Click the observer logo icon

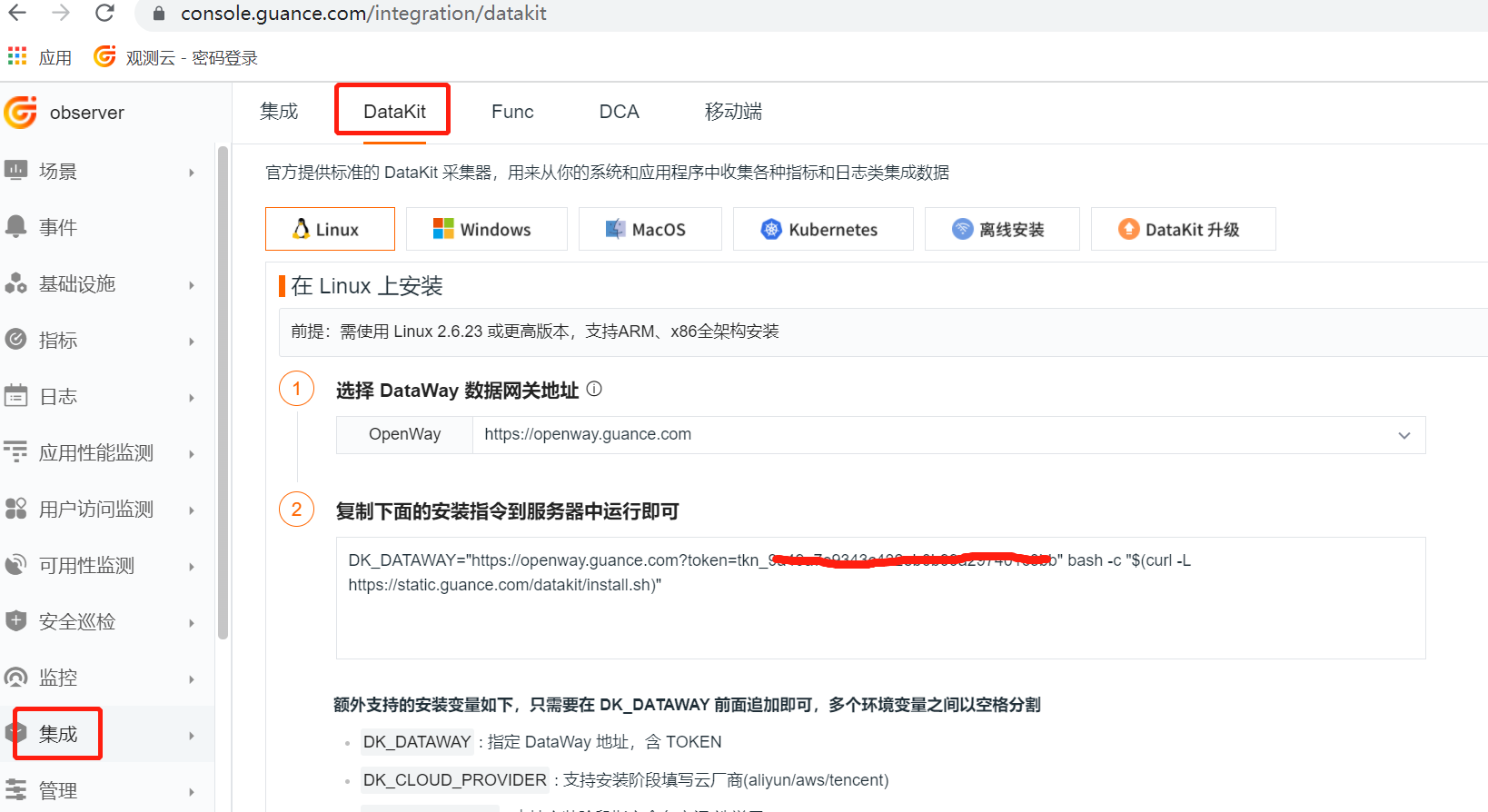click(x=21, y=113)
